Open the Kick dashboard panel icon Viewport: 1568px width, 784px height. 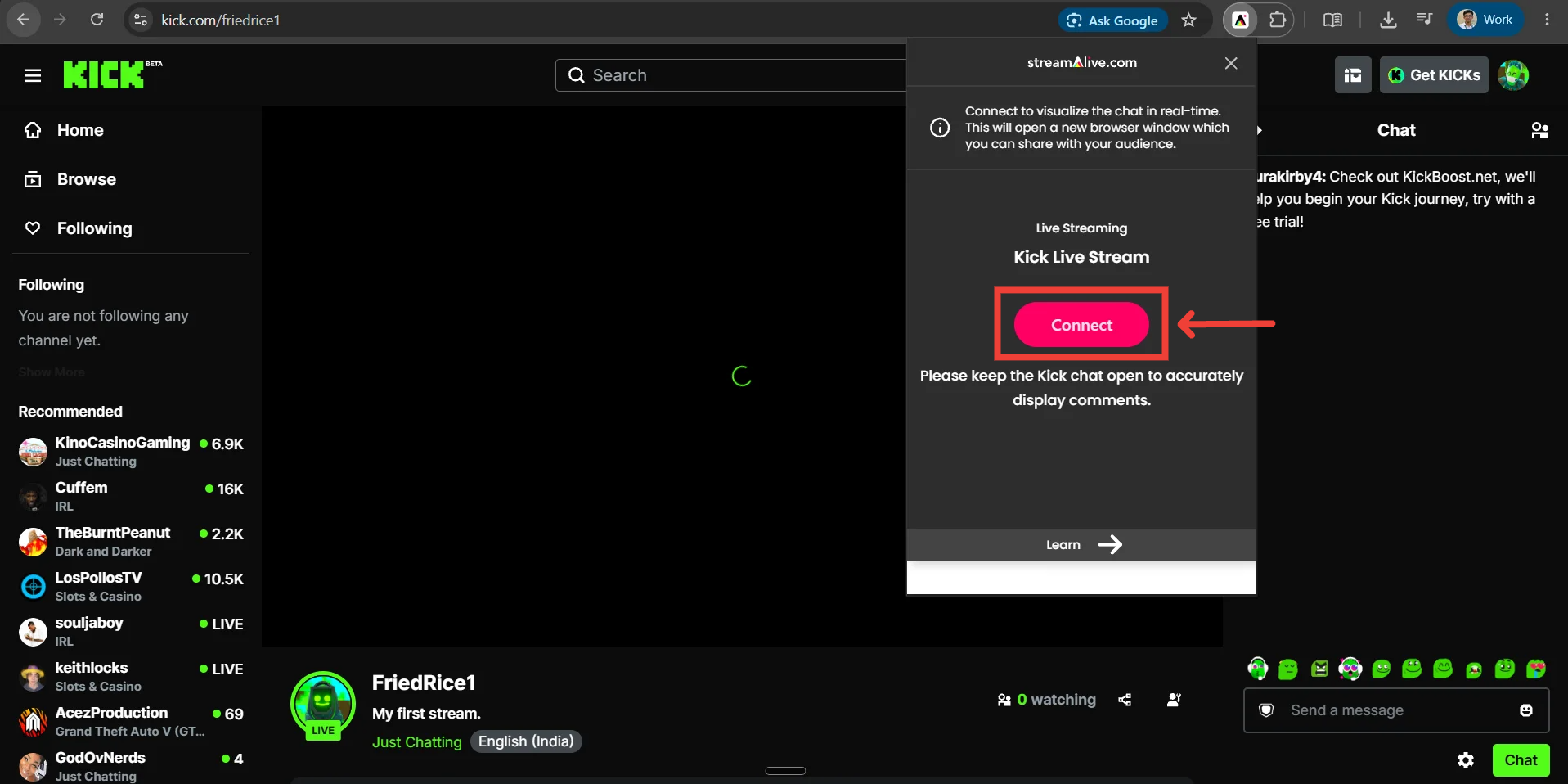point(1353,75)
